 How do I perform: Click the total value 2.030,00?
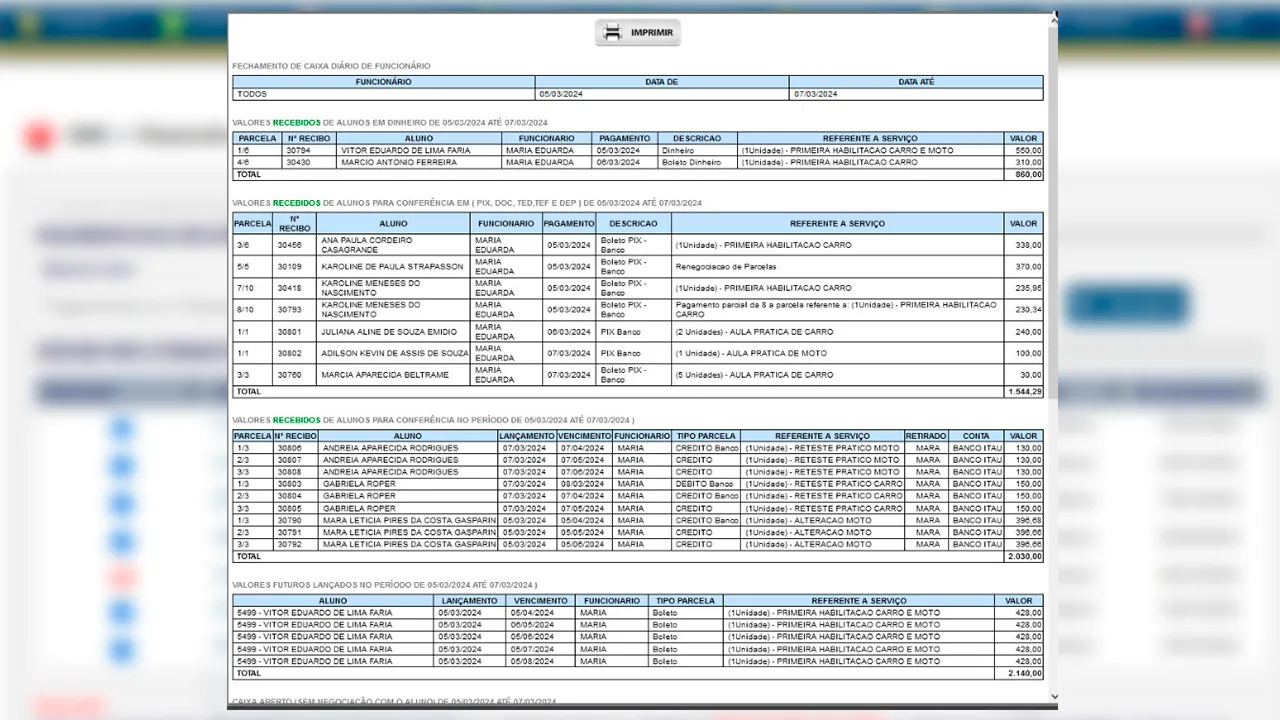click(1024, 557)
